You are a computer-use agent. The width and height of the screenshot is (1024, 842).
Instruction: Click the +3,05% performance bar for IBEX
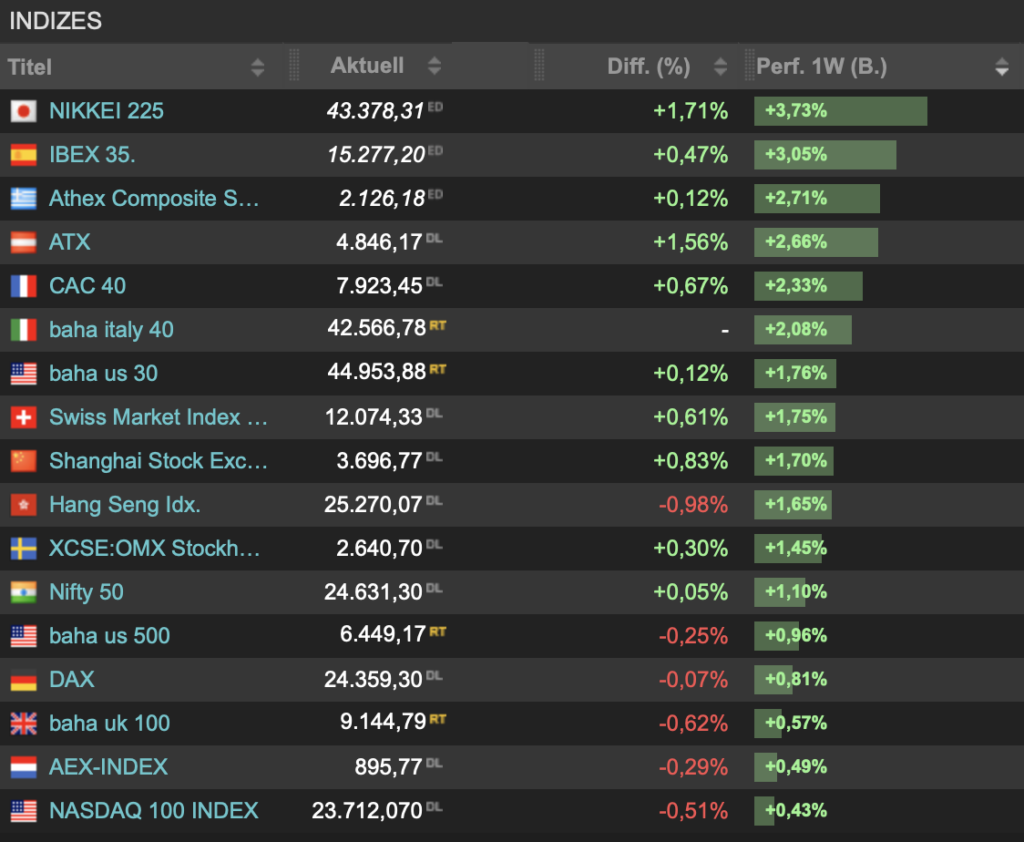coord(825,155)
